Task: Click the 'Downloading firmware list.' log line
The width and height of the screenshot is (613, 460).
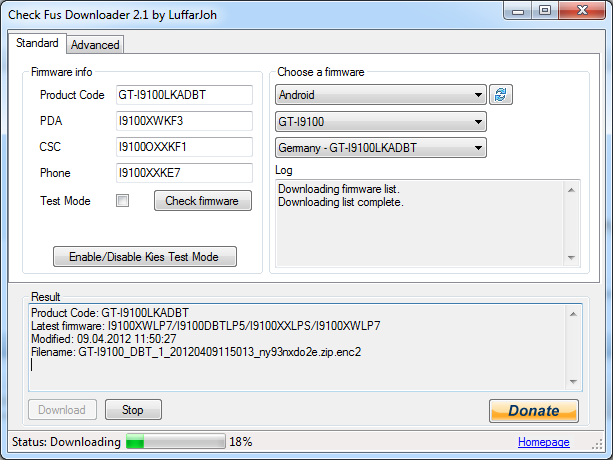Action: point(339,189)
